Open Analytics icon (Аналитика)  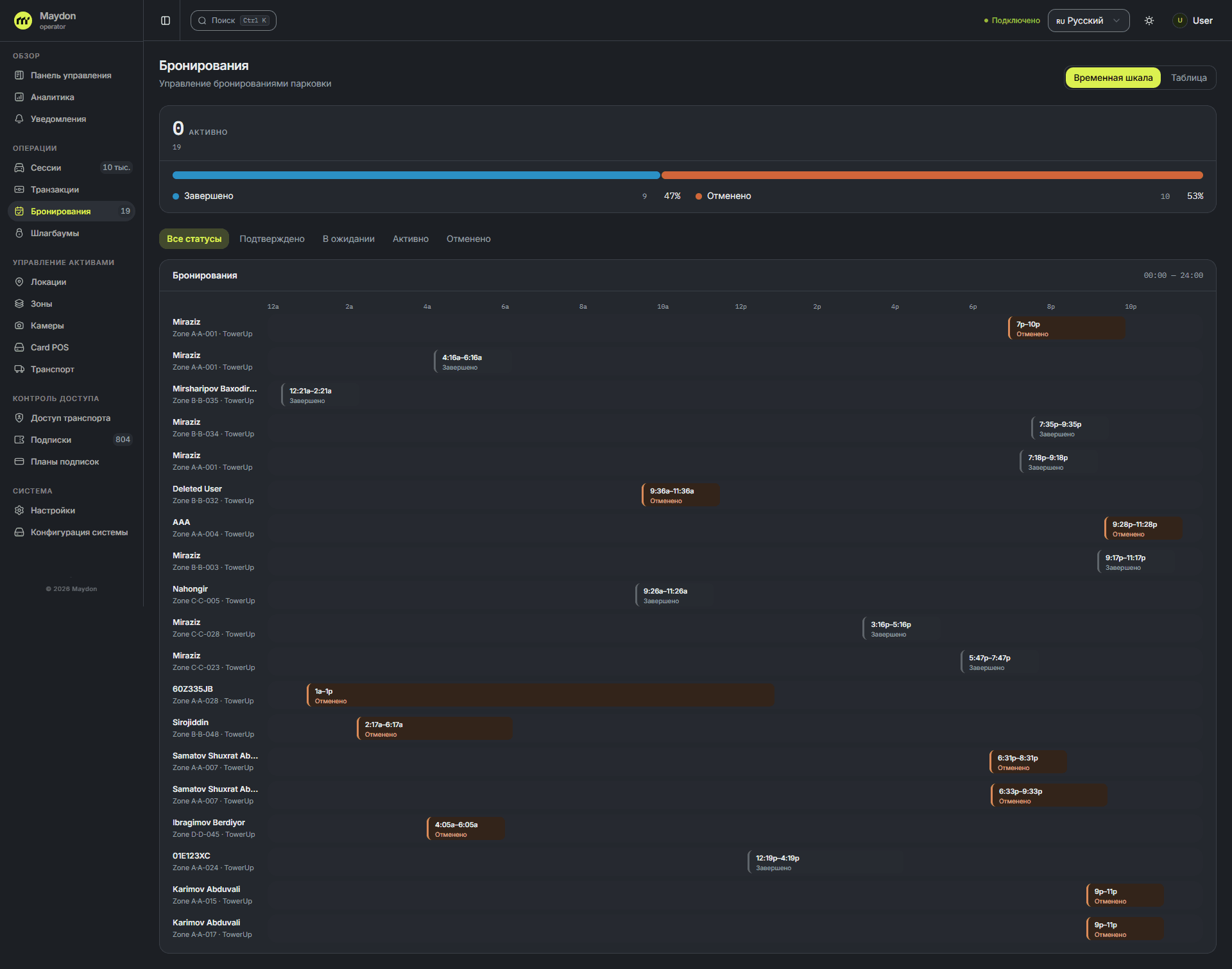click(19, 97)
